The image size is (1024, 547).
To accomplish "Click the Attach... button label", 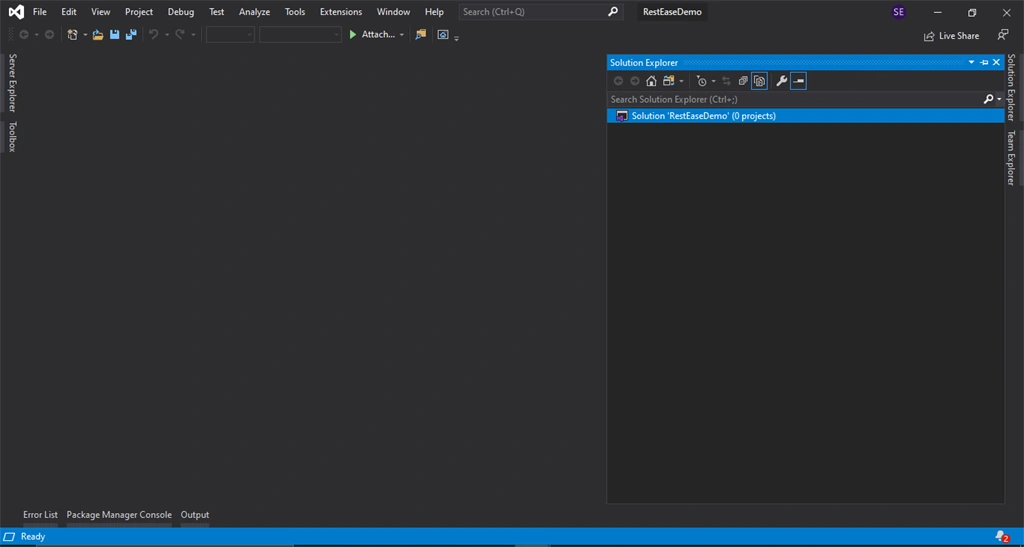I will tap(378, 35).
